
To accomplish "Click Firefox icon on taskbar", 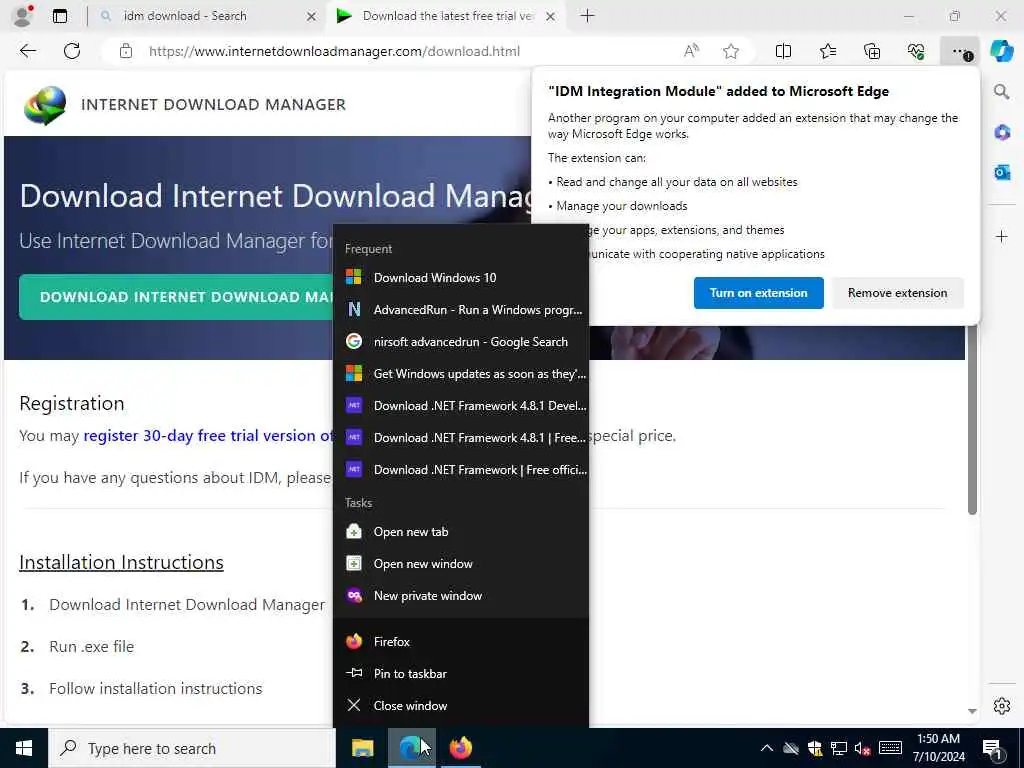I will [x=460, y=748].
